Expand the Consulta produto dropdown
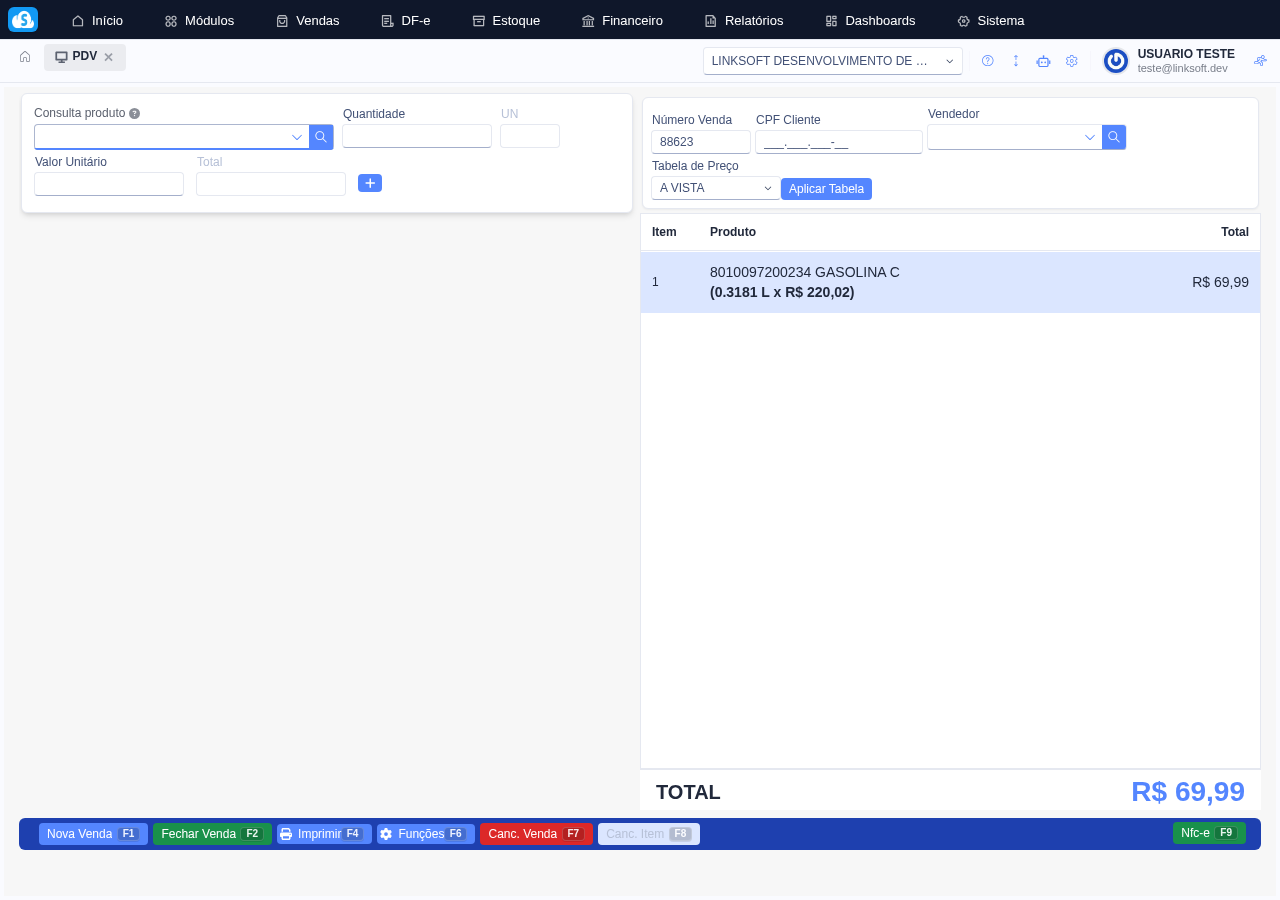Image resolution: width=1280 pixels, height=900 pixels. (297, 137)
